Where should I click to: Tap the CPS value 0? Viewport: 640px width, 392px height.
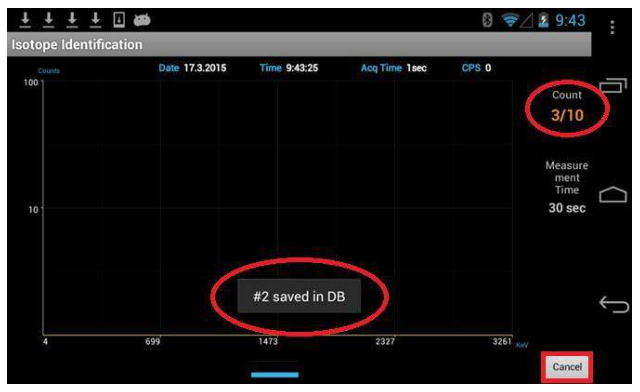pos(488,68)
